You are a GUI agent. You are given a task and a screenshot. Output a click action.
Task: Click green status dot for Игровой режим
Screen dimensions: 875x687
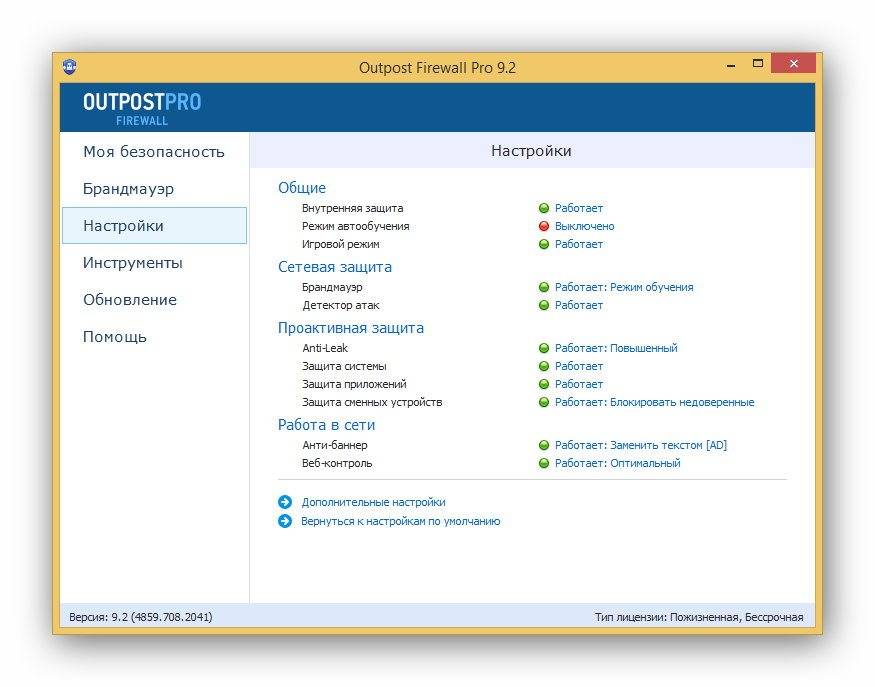click(544, 244)
